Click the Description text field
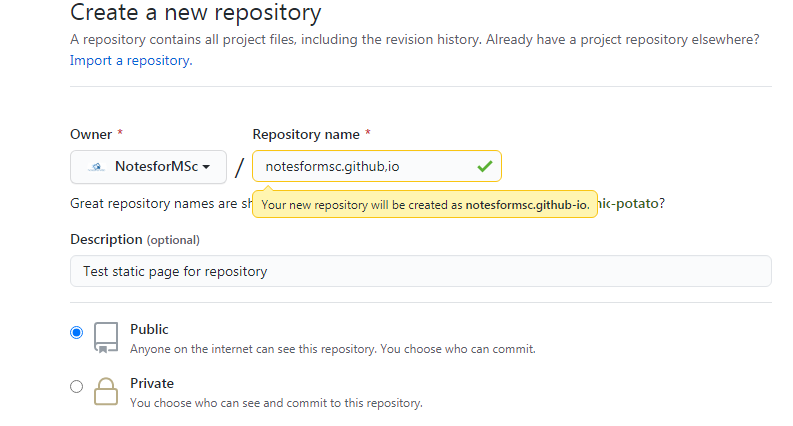 [x=421, y=271]
